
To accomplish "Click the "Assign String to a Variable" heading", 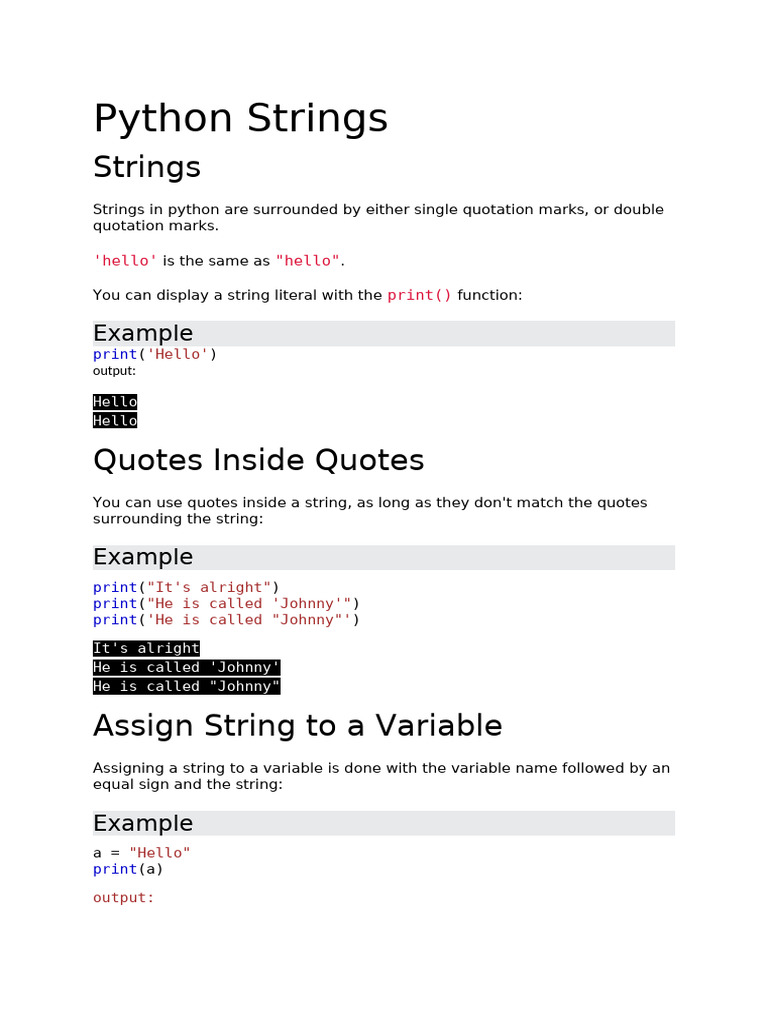I will coord(297,725).
